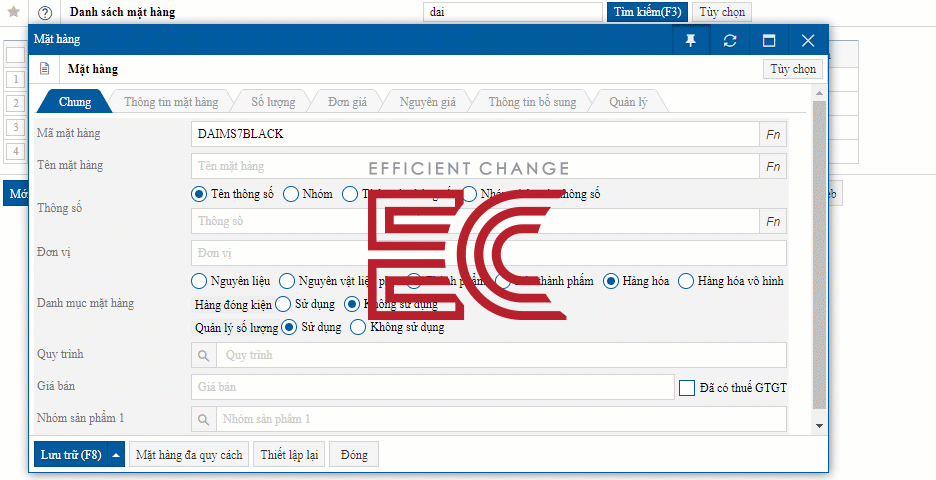The width and height of the screenshot is (936, 480).
Task: Click scrollbar down arrow in dialog
Action: (x=820, y=426)
